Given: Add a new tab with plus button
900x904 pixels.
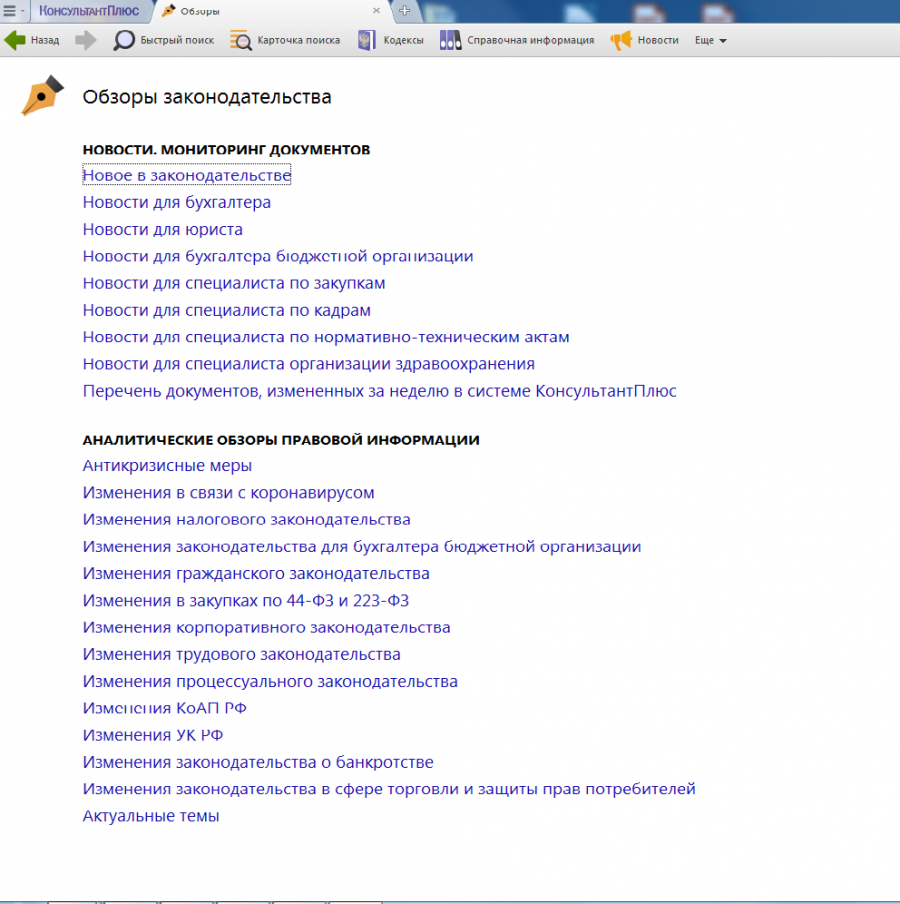Looking at the screenshot, I should [x=404, y=11].
